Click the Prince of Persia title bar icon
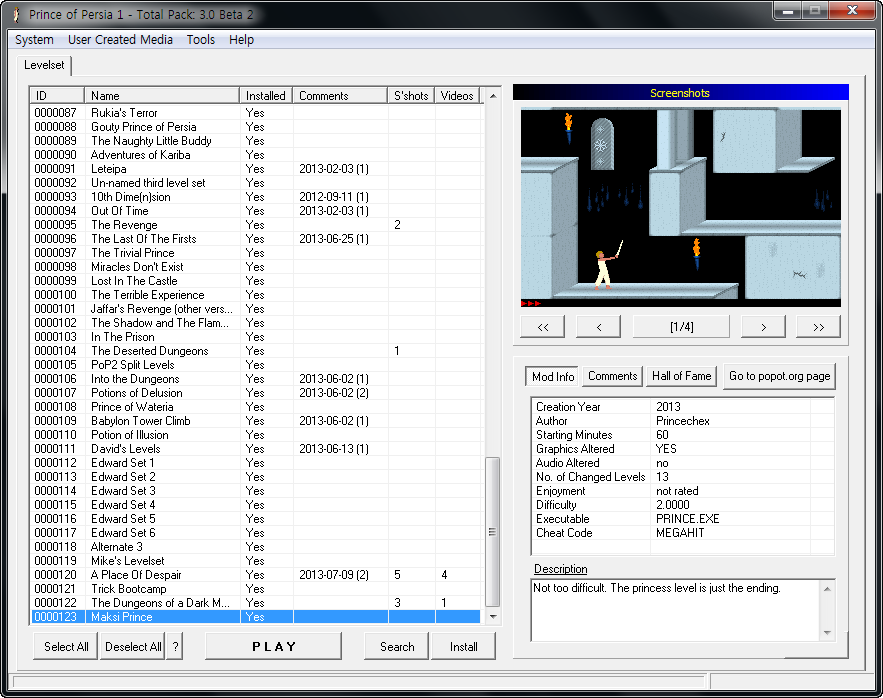 point(16,15)
